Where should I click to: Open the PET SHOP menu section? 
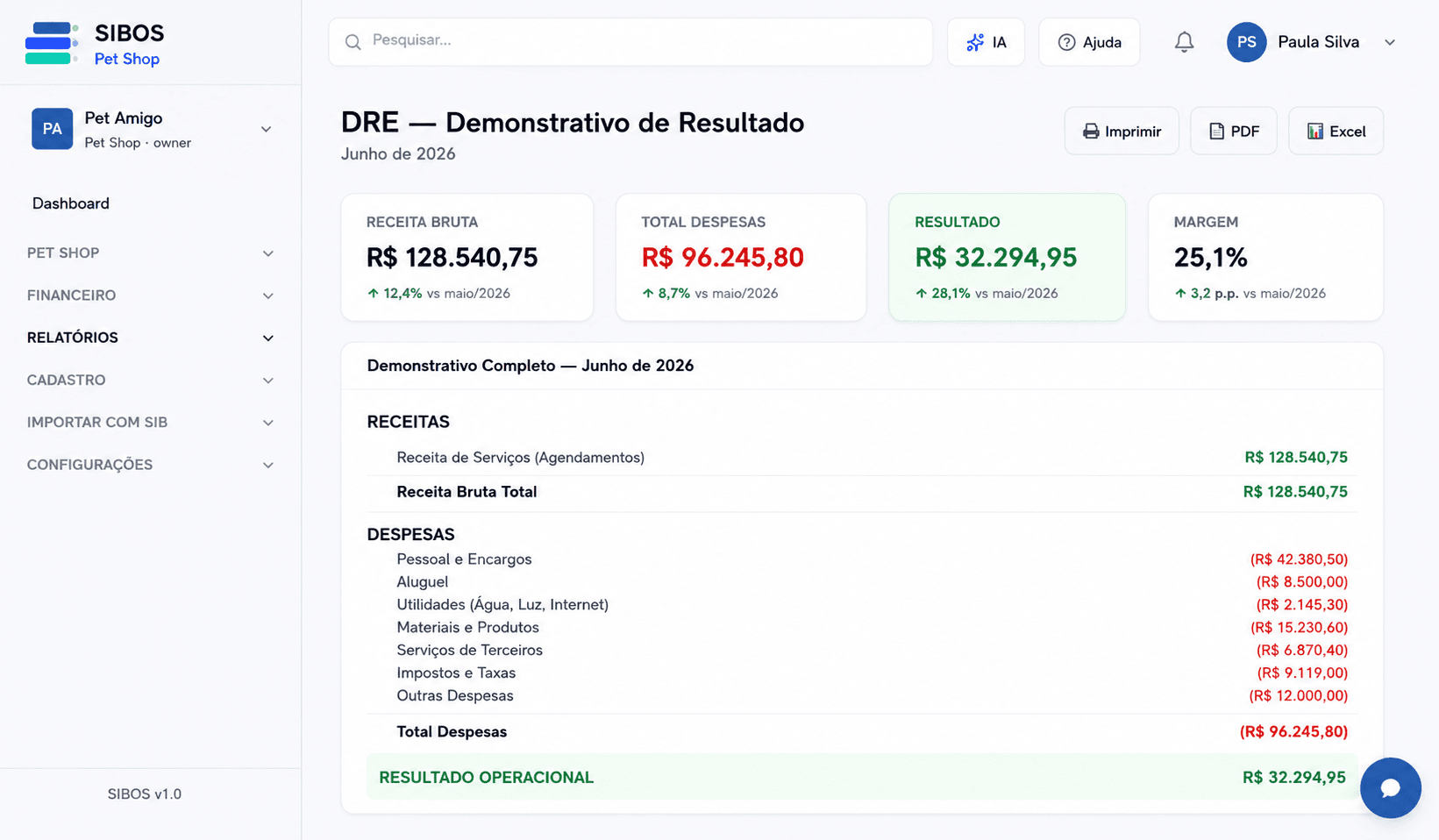[63, 253]
